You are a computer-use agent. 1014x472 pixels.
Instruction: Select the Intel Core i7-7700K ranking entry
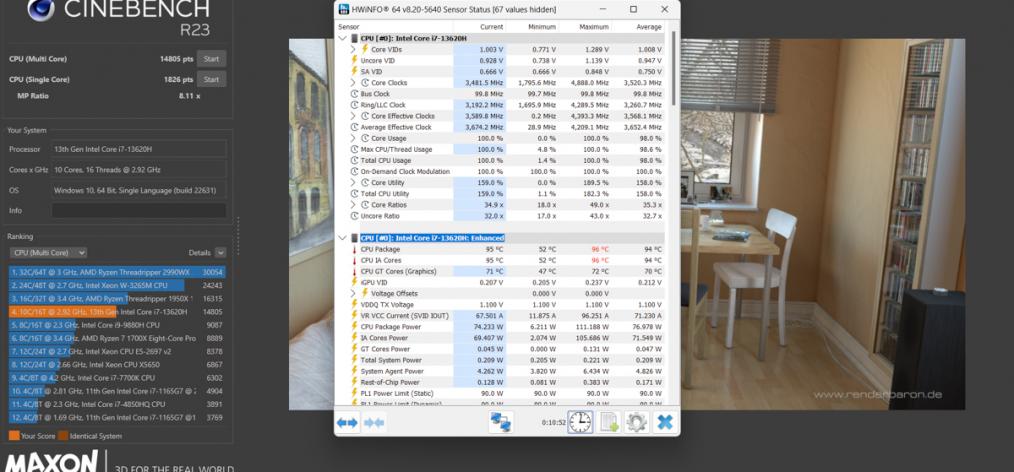tap(117, 378)
